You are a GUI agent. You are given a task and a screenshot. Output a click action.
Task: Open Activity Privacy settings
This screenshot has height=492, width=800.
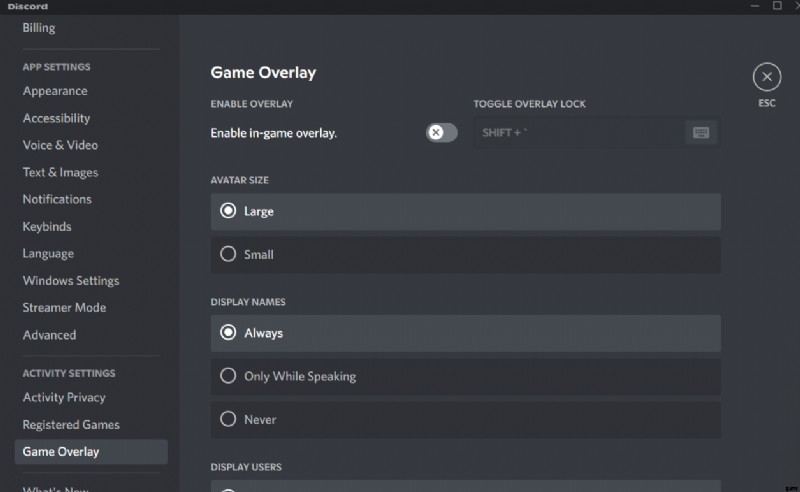click(x=64, y=398)
